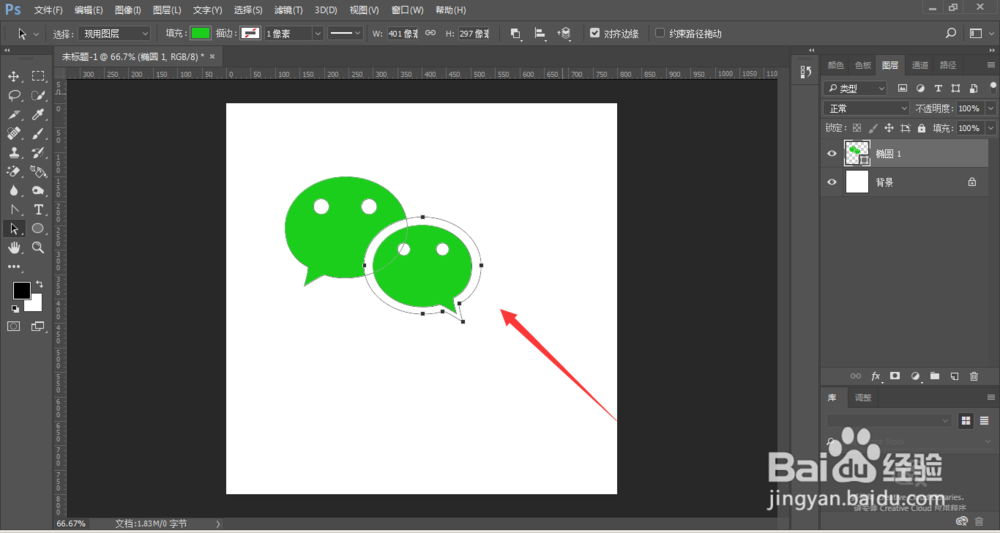Select the Eyedropper tool
Screen dimensions: 1000x533
tap(38, 115)
